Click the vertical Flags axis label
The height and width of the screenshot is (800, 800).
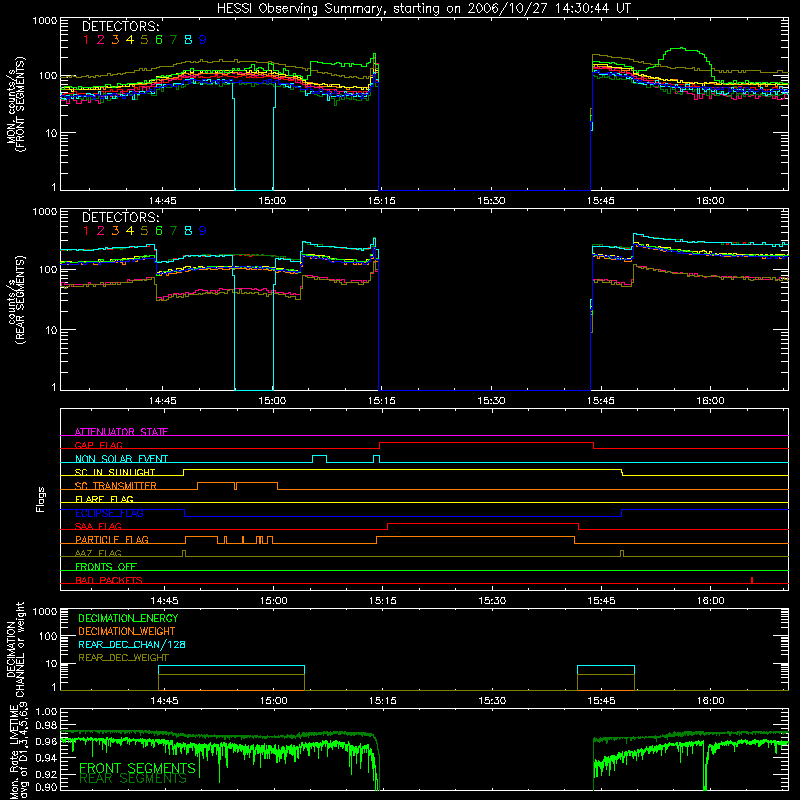click(41, 499)
